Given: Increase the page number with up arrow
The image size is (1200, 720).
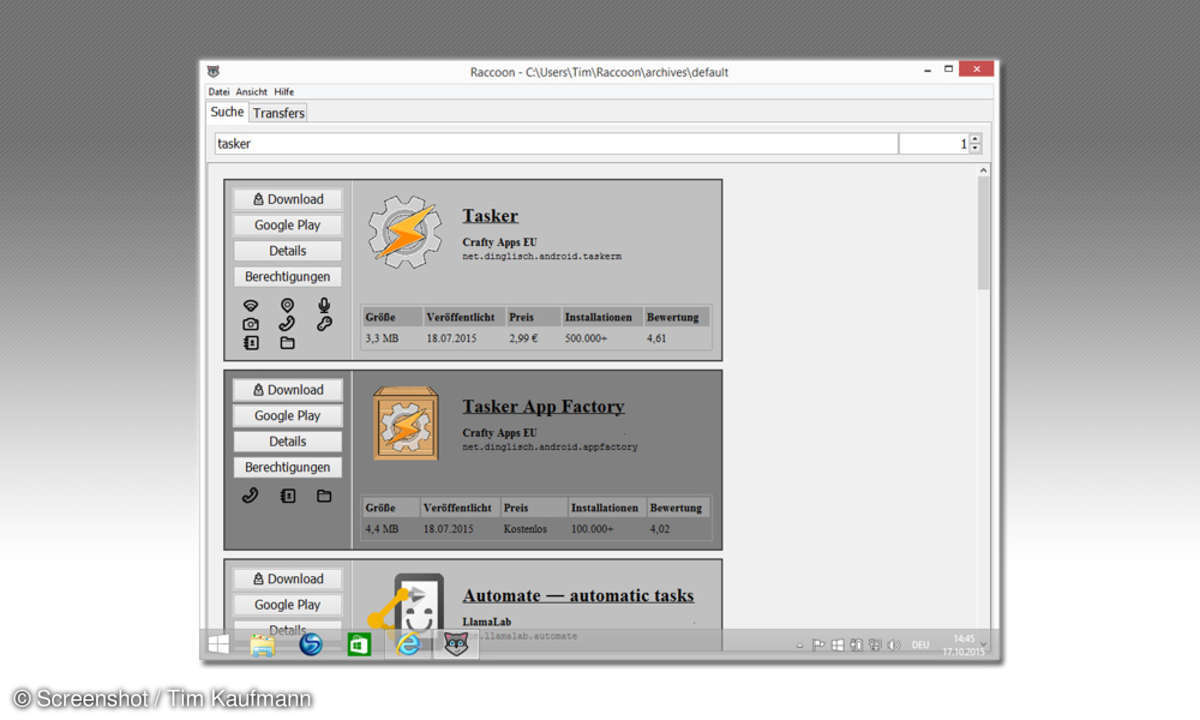Looking at the screenshot, I should point(976,139).
